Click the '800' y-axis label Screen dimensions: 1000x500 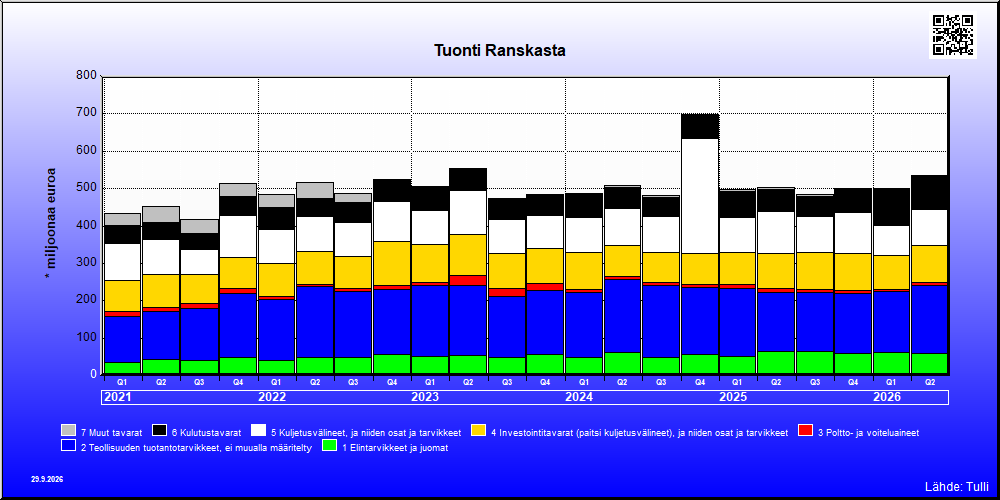(x=88, y=75)
